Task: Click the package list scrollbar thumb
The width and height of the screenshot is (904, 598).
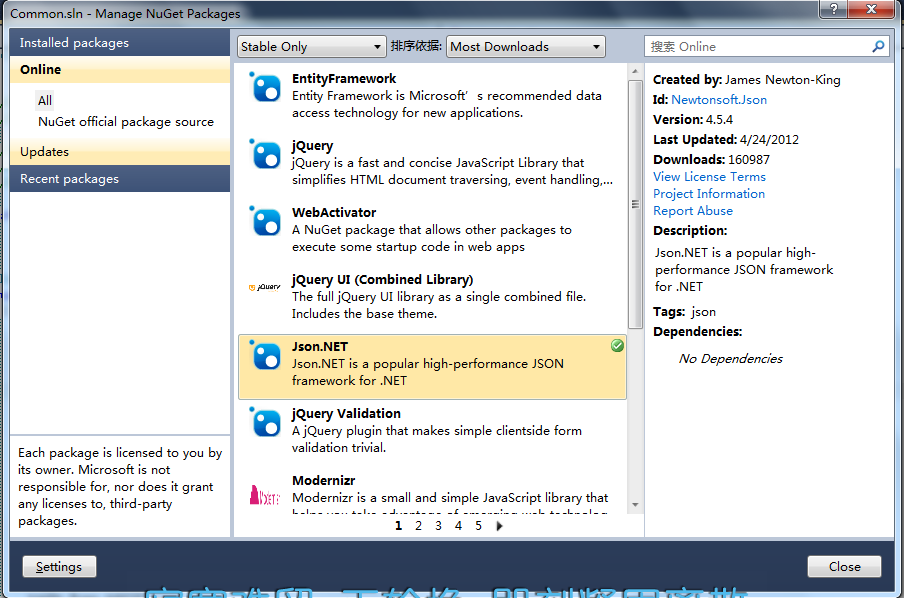Action: tap(635, 204)
